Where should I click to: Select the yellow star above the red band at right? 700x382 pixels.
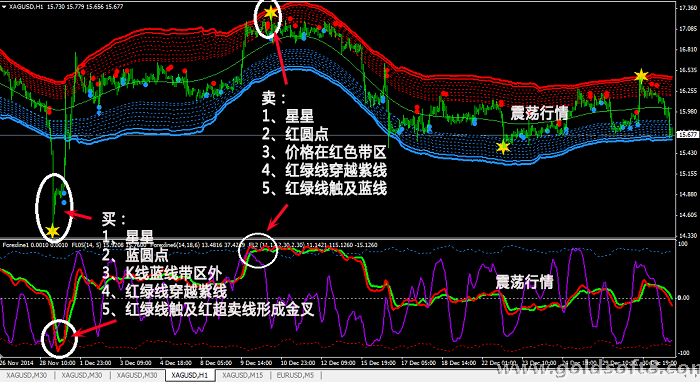pos(641,75)
